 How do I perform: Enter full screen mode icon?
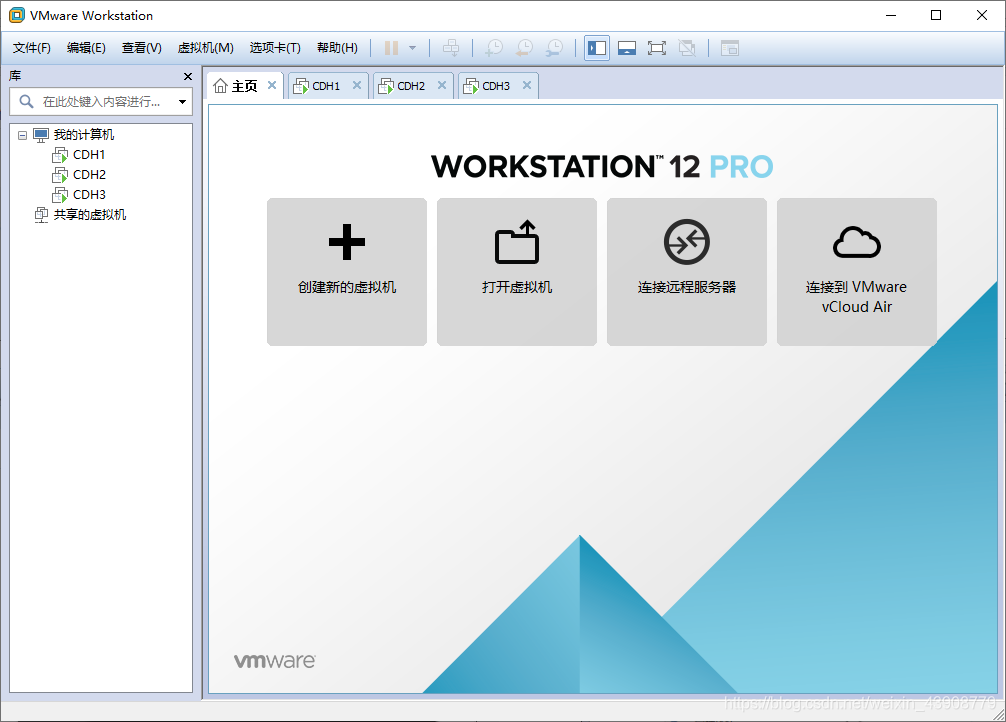tap(657, 48)
